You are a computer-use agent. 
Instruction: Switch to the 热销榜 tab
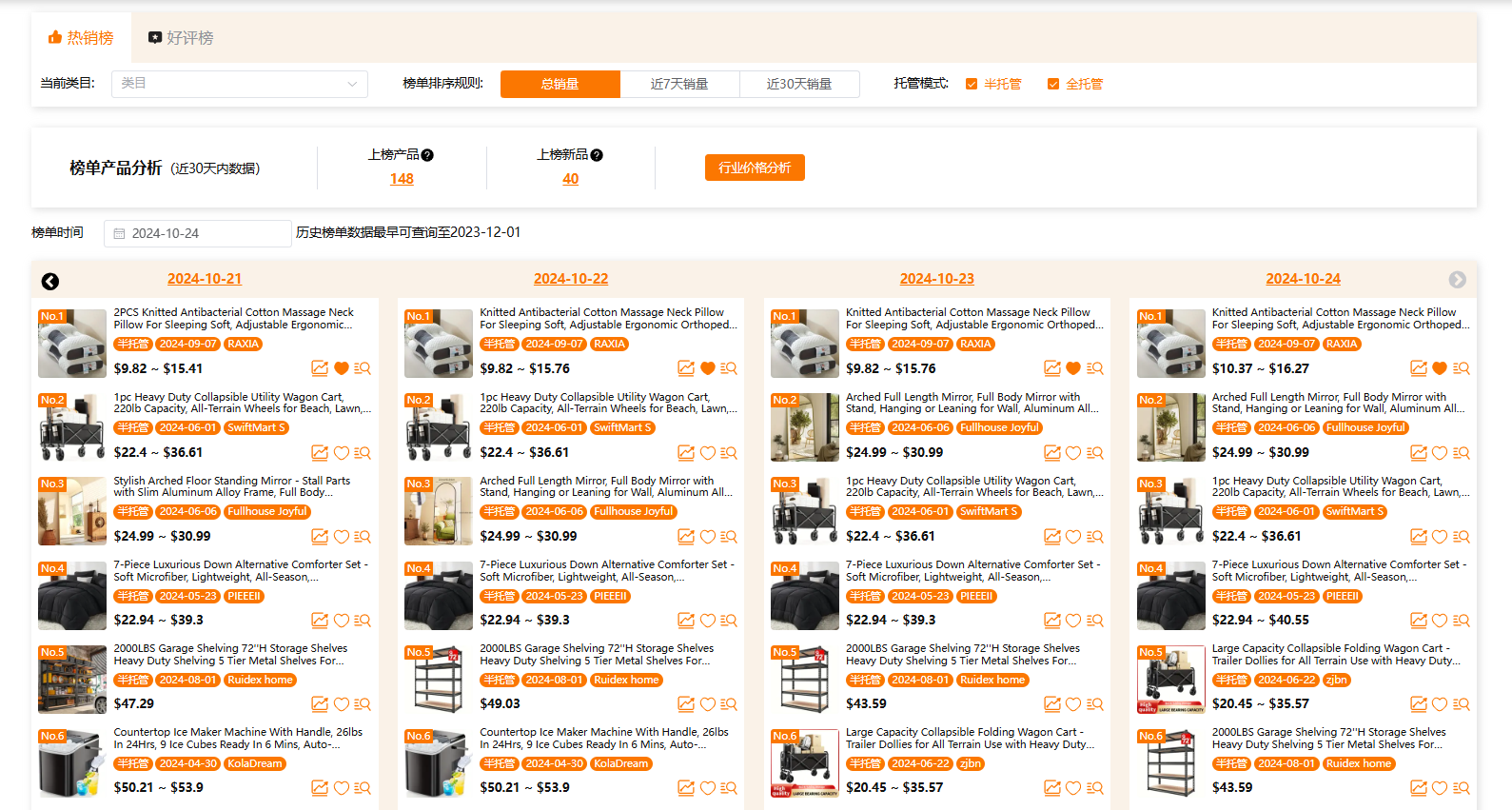click(81, 37)
